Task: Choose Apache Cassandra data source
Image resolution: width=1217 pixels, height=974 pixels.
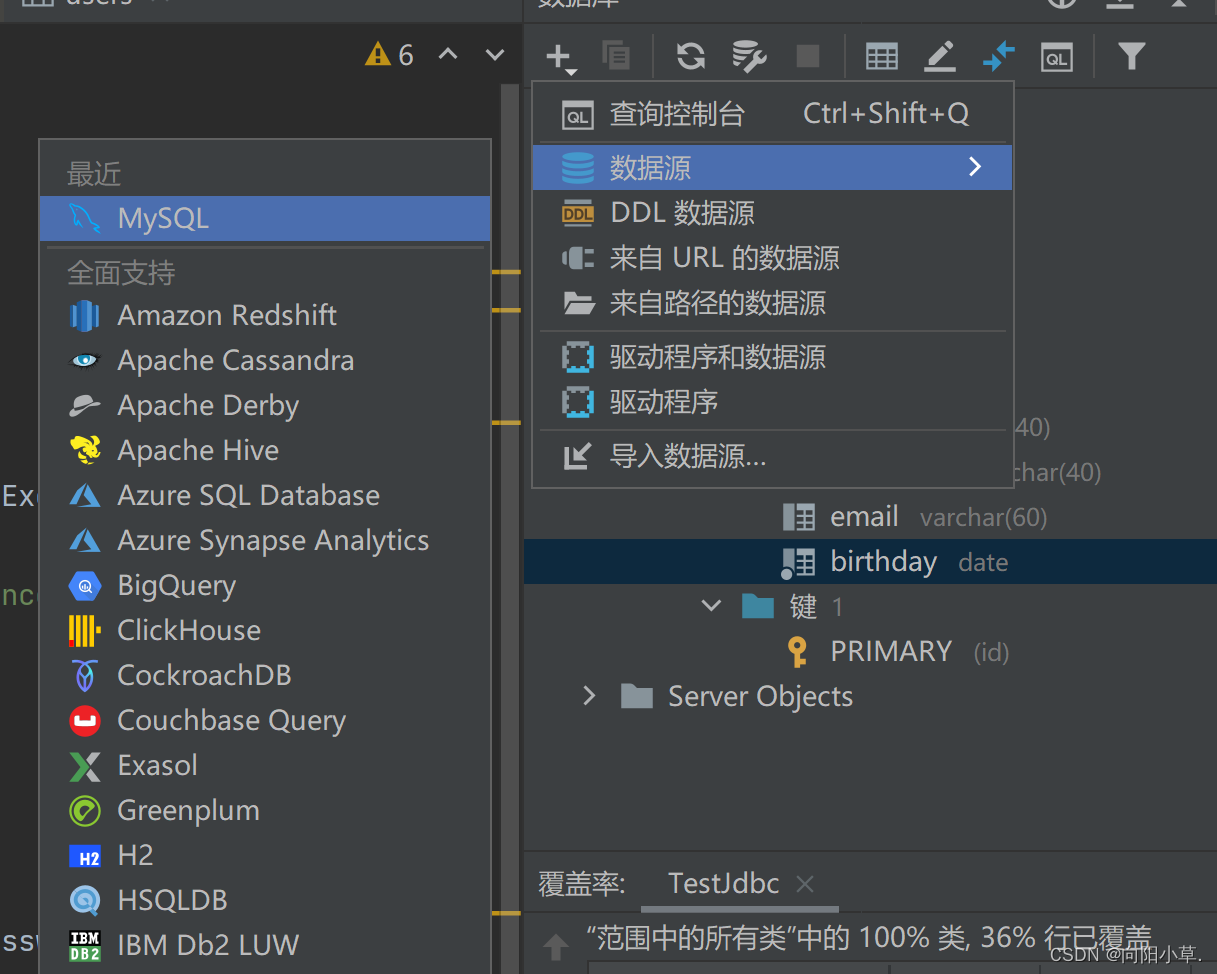Action: [x=265, y=360]
